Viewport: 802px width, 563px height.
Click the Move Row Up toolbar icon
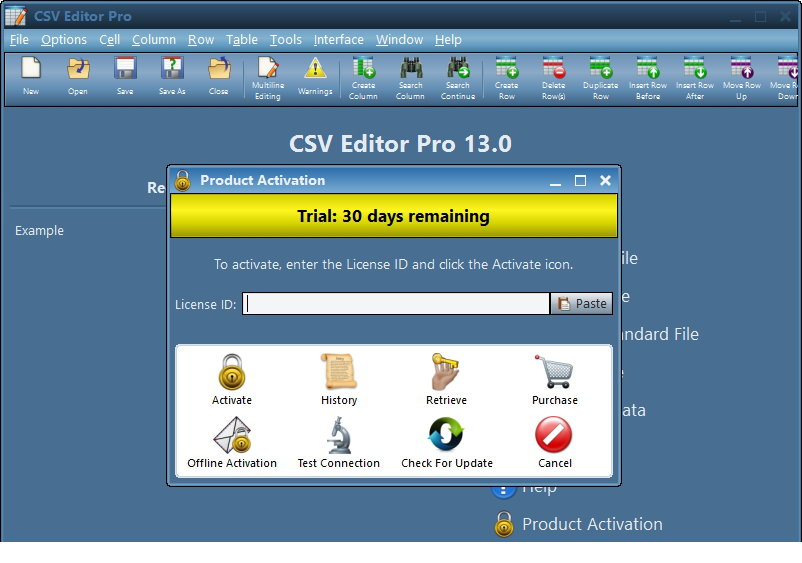coord(742,78)
